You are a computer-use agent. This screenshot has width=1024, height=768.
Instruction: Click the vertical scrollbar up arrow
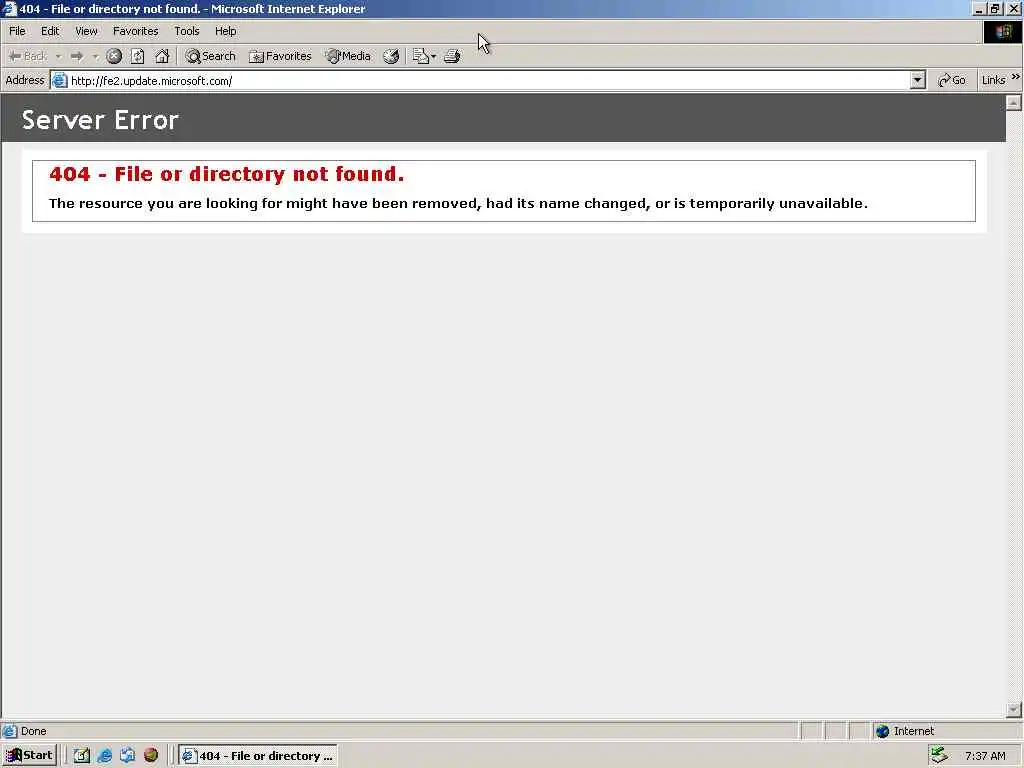[x=1014, y=102]
